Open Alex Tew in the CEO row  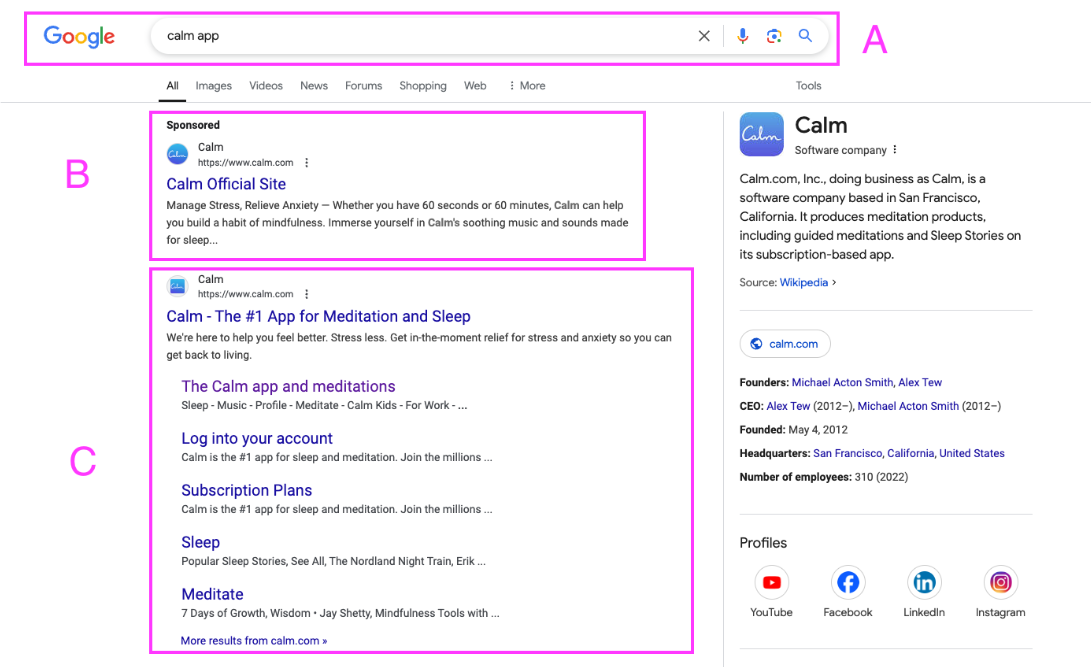point(788,406)
